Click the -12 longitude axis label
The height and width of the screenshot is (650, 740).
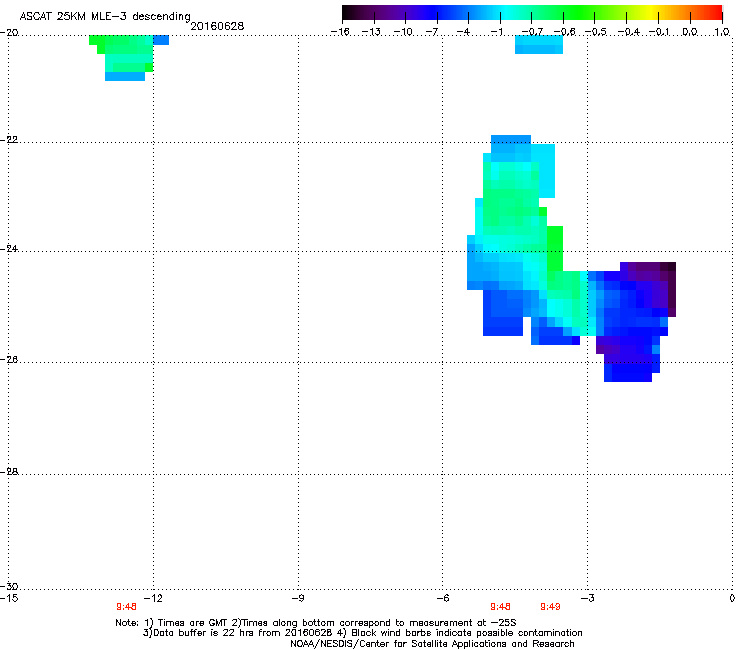pos(153,599)
